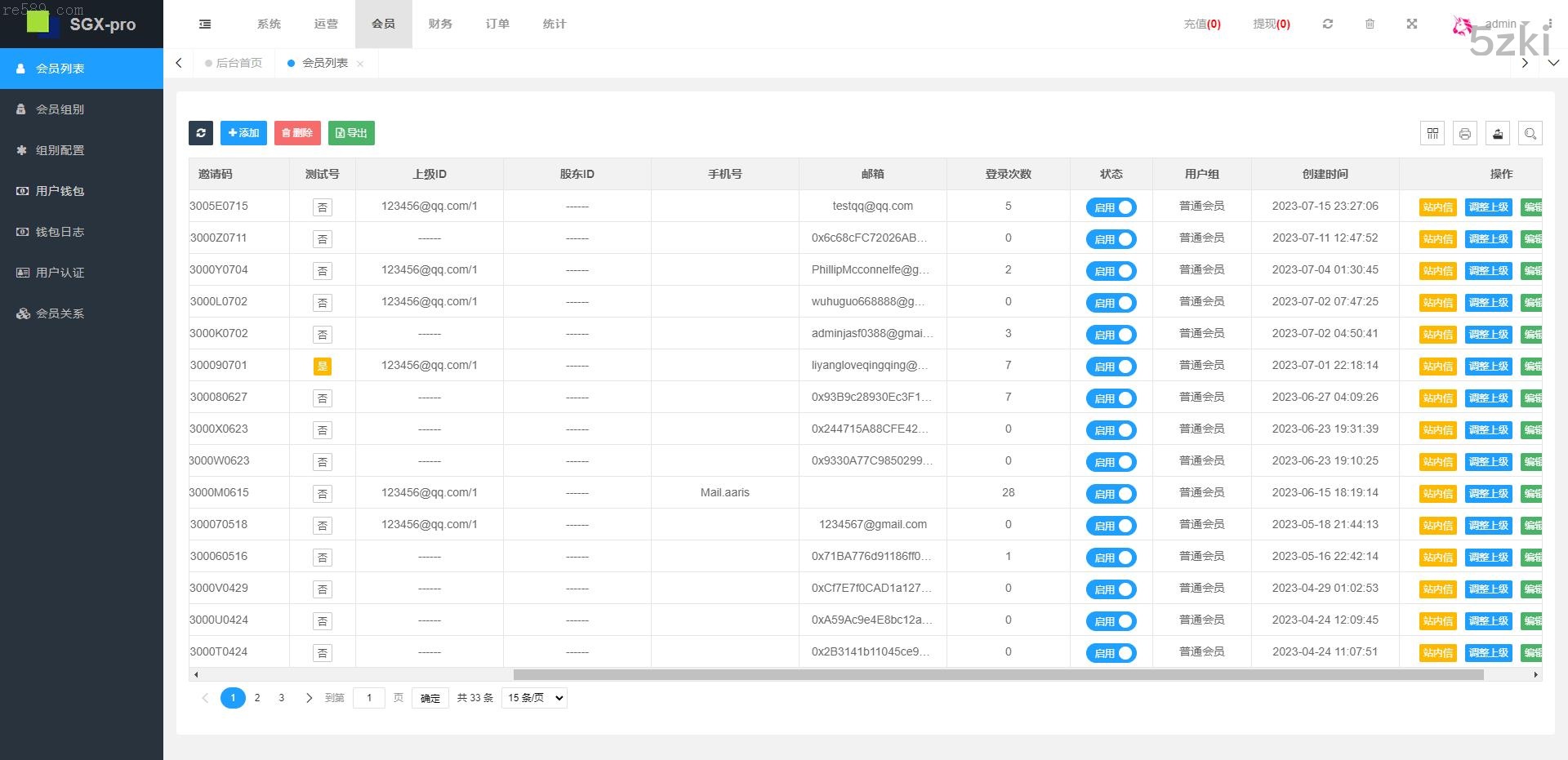Expand tab options with down chevron
Image resolution: width=1568 pixels, height=760 pixels.
[1553, 63]
